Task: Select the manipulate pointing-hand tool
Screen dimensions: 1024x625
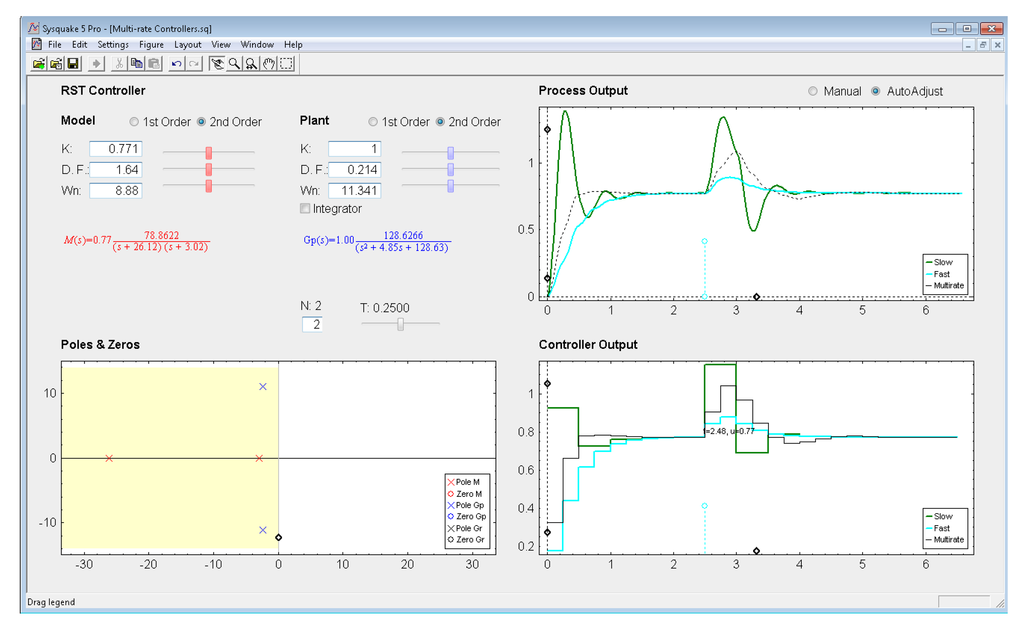Action: point(215,63)
